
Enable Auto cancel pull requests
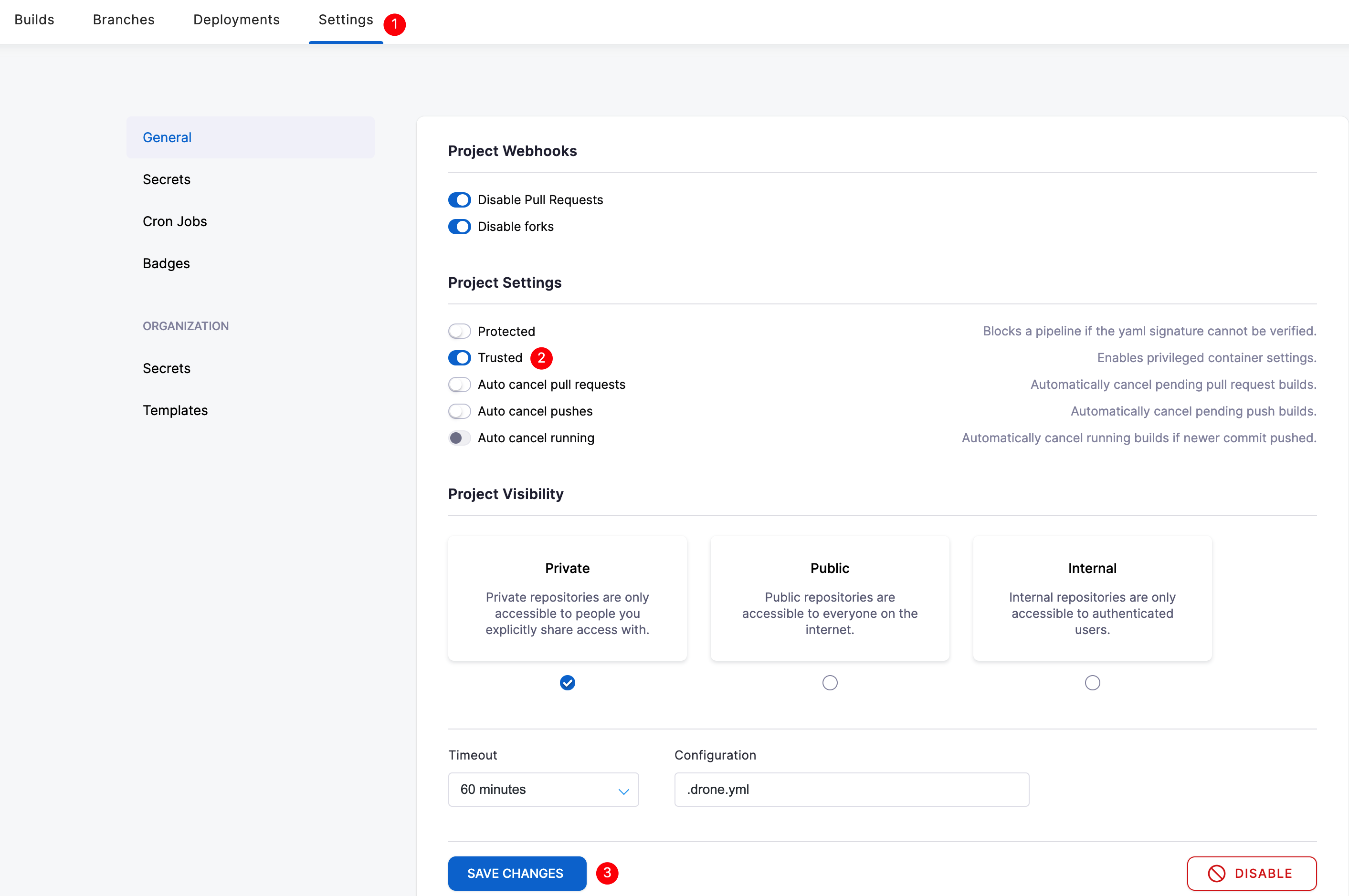(460, 385)
